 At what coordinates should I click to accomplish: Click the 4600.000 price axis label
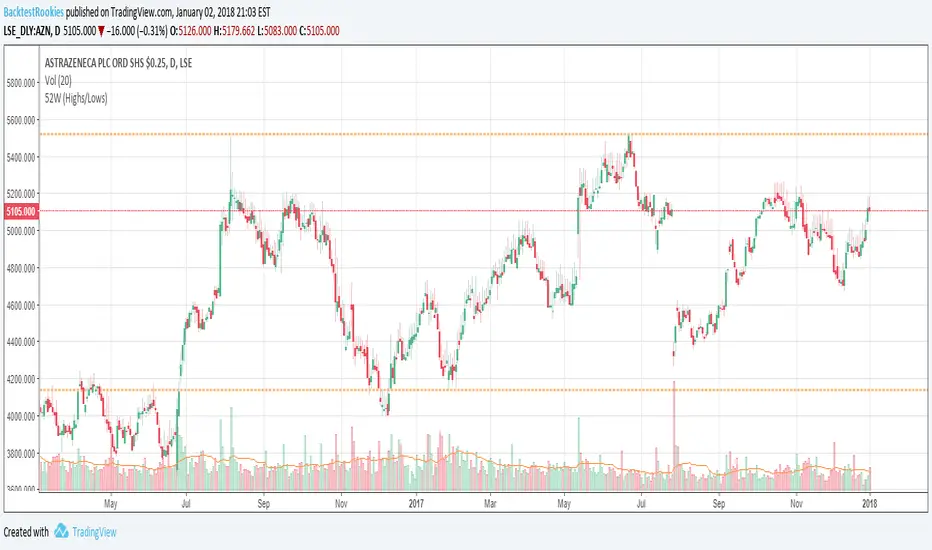(21, 305)
